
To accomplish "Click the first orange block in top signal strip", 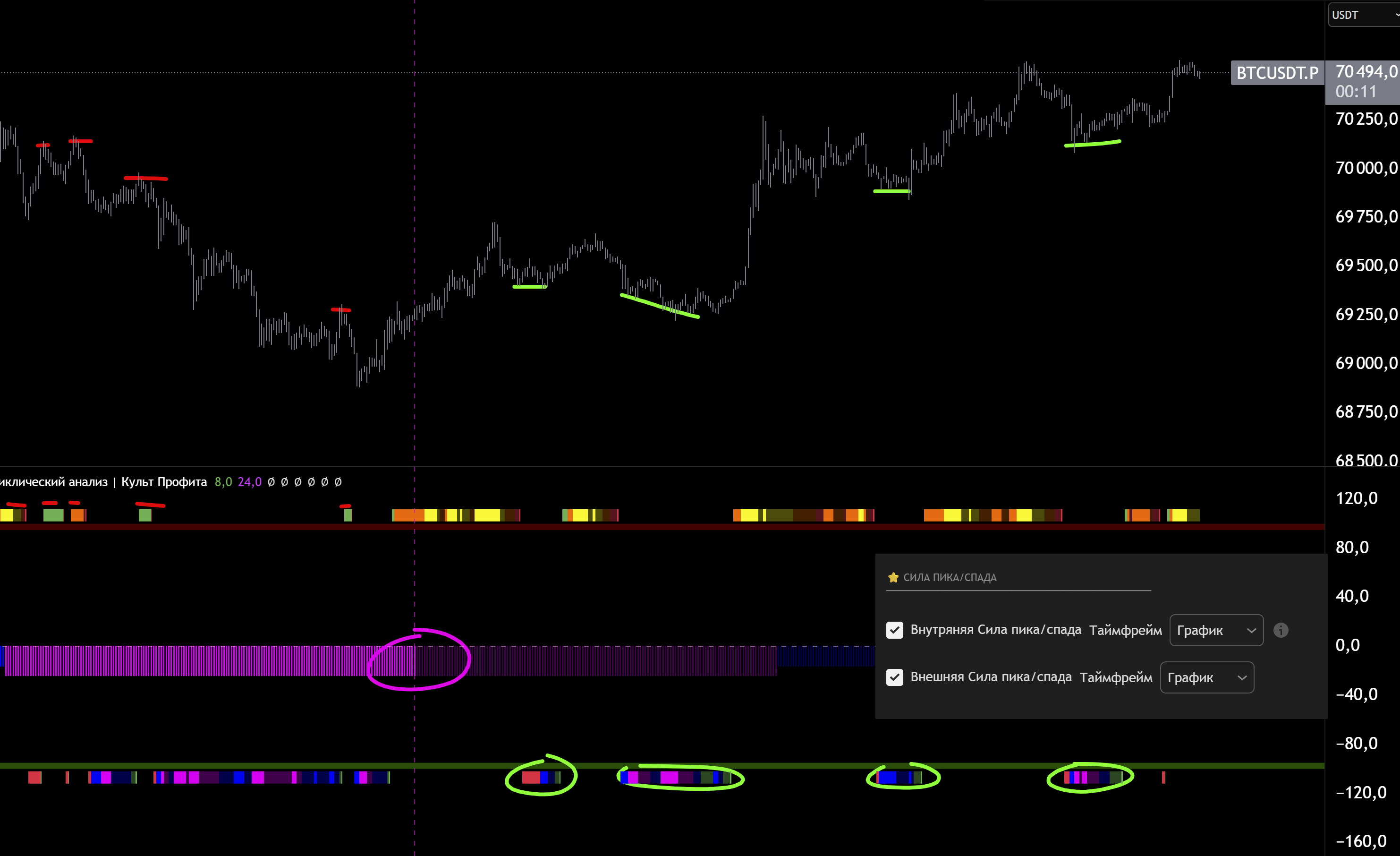I will coord(78,515).
